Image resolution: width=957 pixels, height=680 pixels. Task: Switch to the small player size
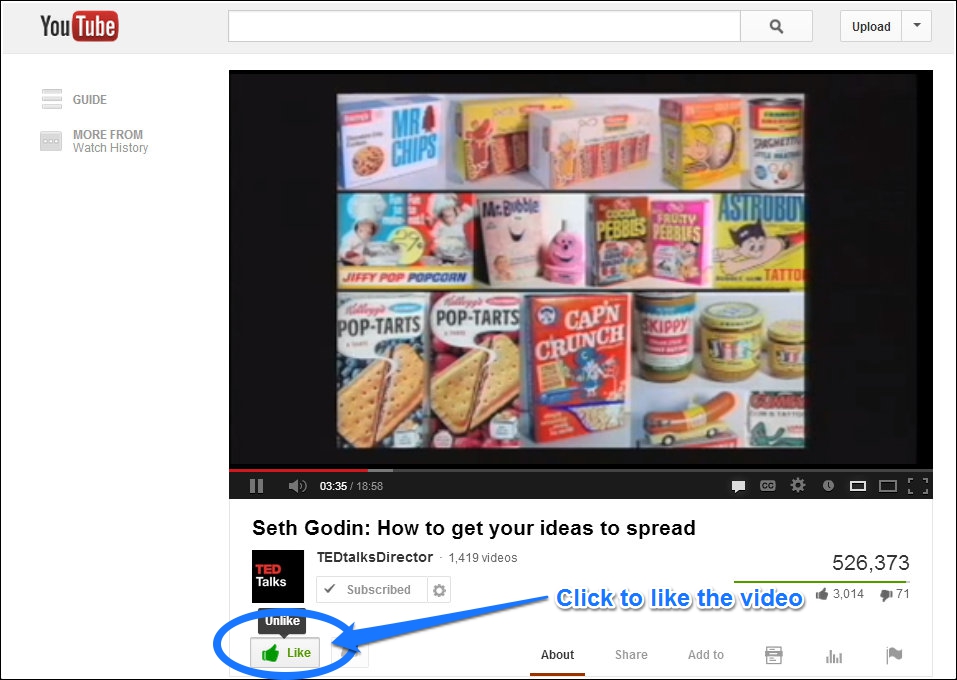tap(858, 486)
